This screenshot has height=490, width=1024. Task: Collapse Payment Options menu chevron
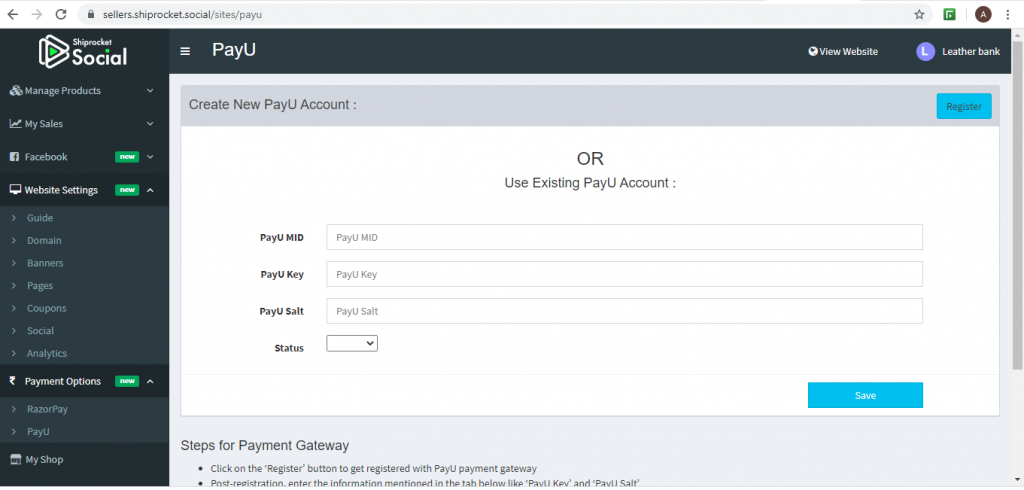coord(150,381)
